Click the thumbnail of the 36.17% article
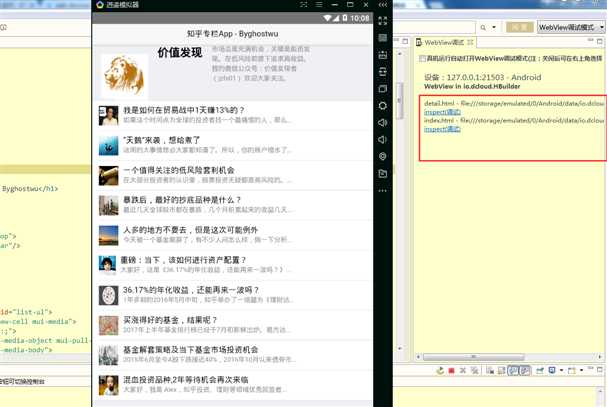This screenshot has height=407, width=607. (108, 295)
